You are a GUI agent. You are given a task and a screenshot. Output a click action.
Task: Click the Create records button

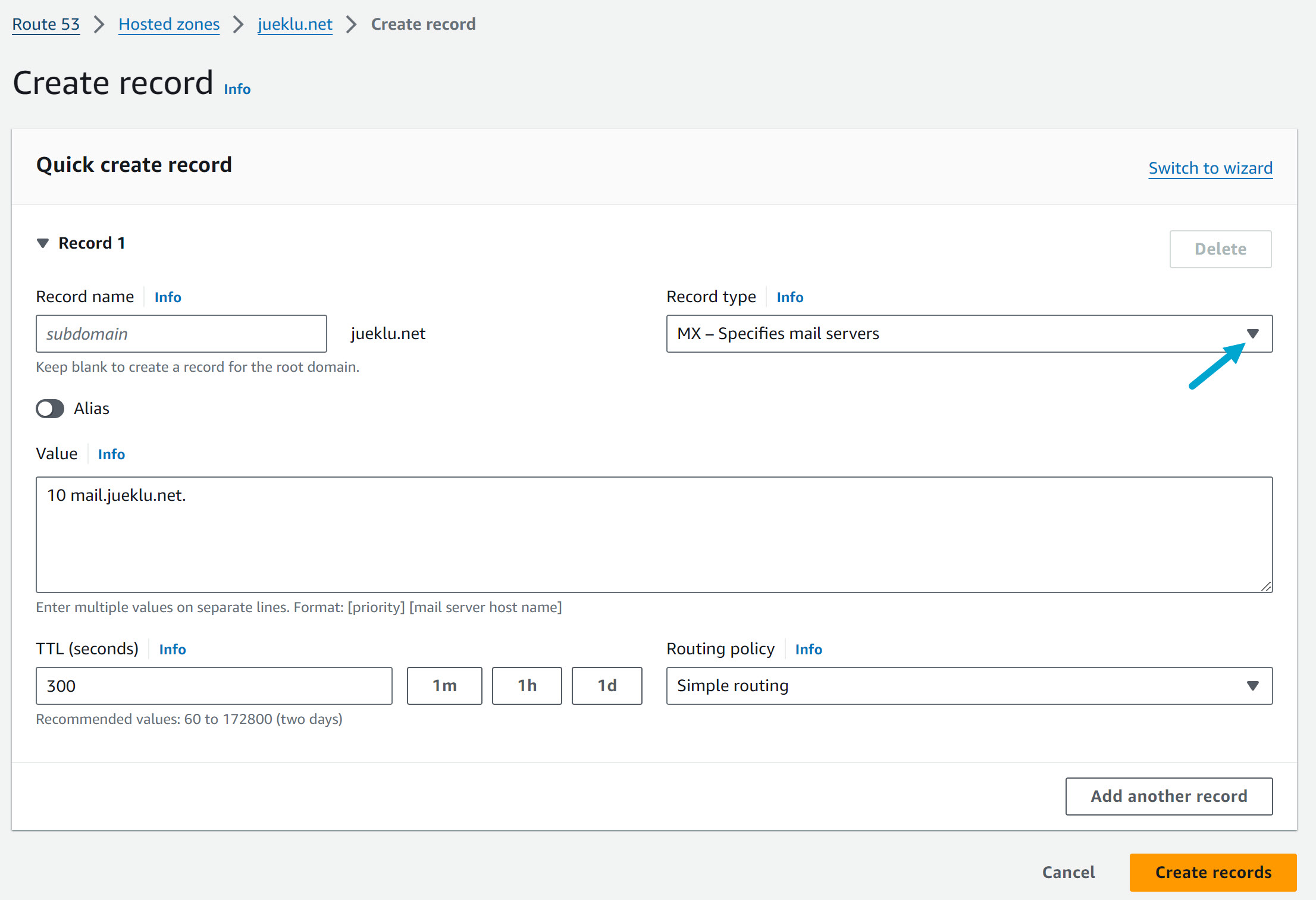click(x=1212, y=872)
